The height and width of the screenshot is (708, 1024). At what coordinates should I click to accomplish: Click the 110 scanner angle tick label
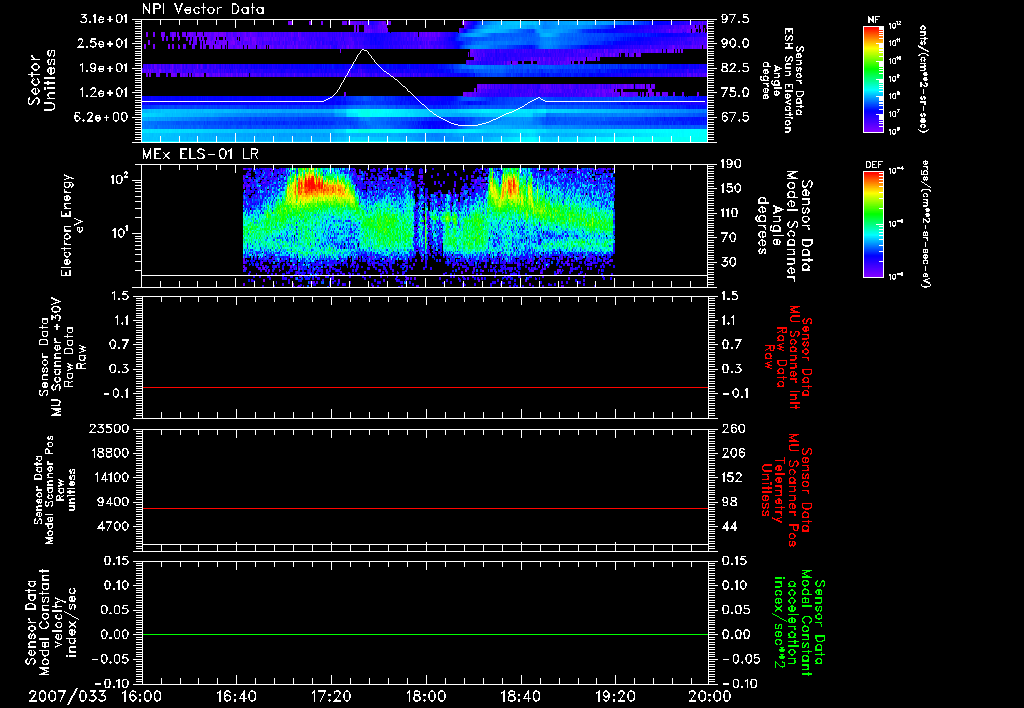tap(731, 213)
